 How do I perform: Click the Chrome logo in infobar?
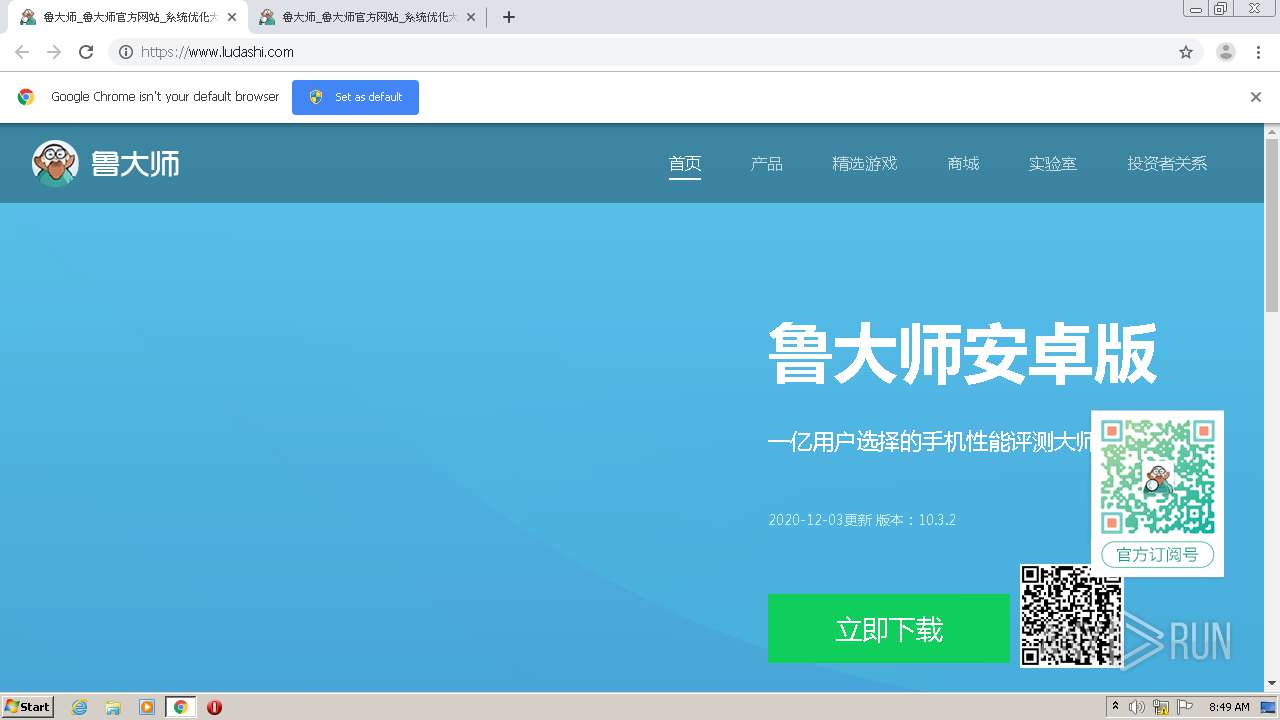[26, 97]
